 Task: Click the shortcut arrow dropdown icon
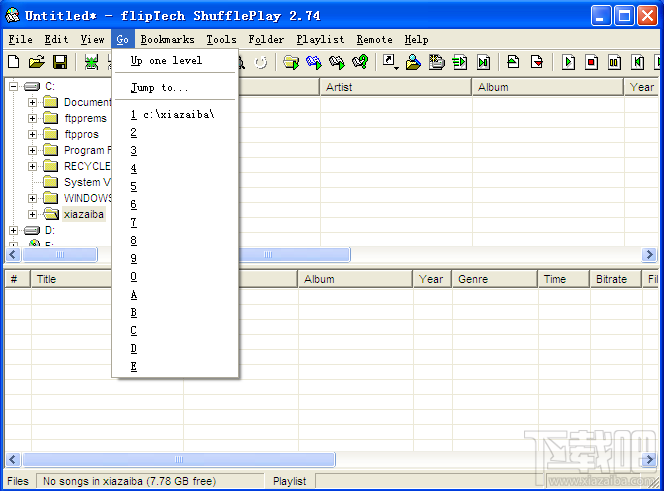point(390,62)
